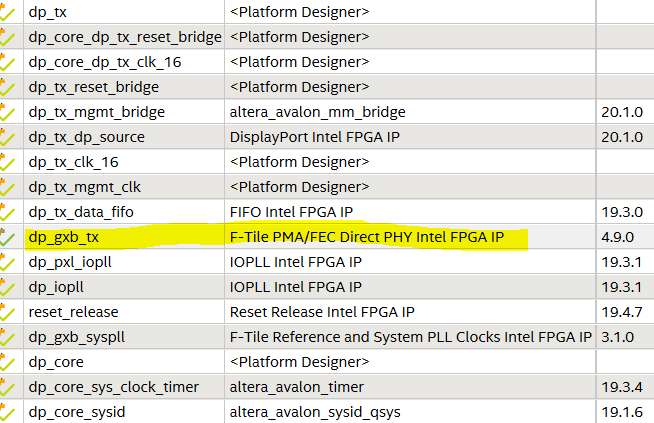This screenshot has width=654, height=423.
Task: Click the check icon beside dp_pxl_iopll
Action: click(8, 262)
